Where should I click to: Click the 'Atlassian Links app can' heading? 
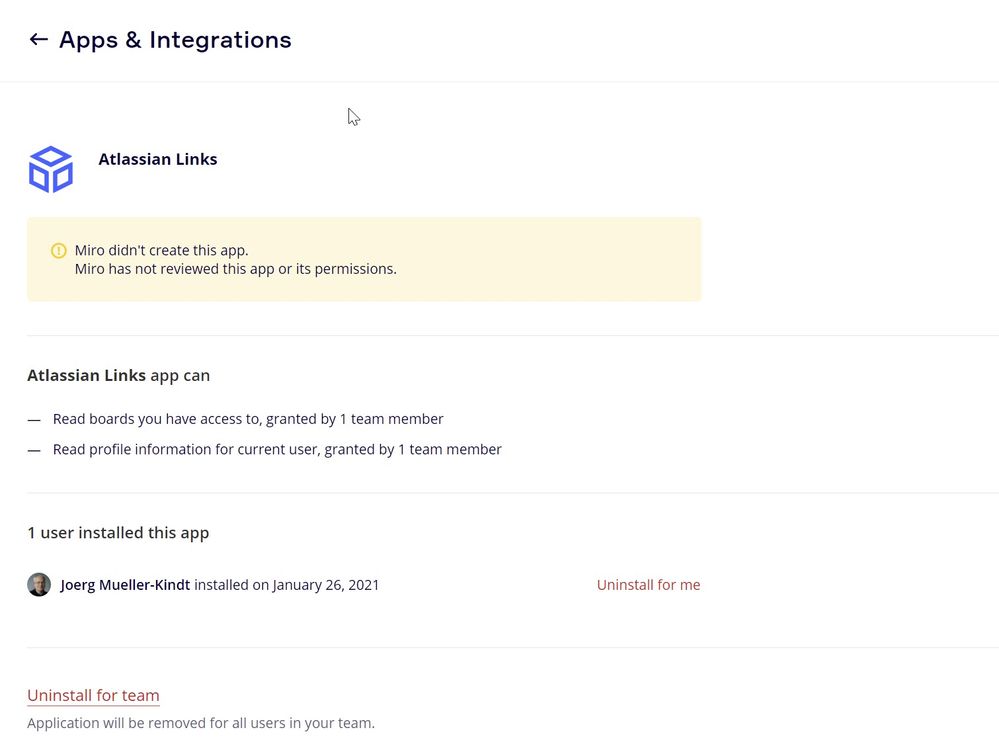(118, 376)
